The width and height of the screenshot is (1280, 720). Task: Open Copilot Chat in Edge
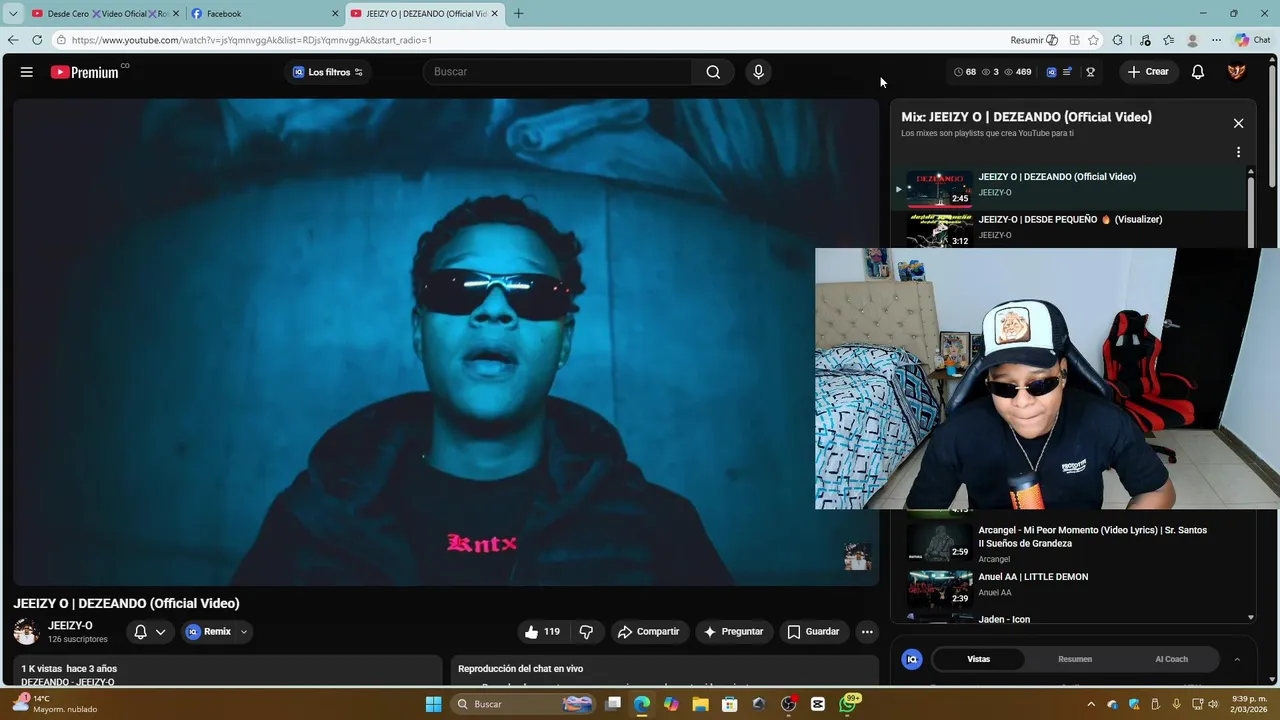1252,40
